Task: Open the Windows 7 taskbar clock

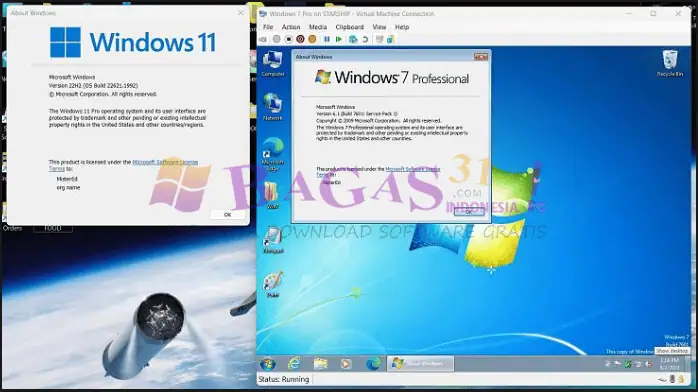Action: point(669,364)
